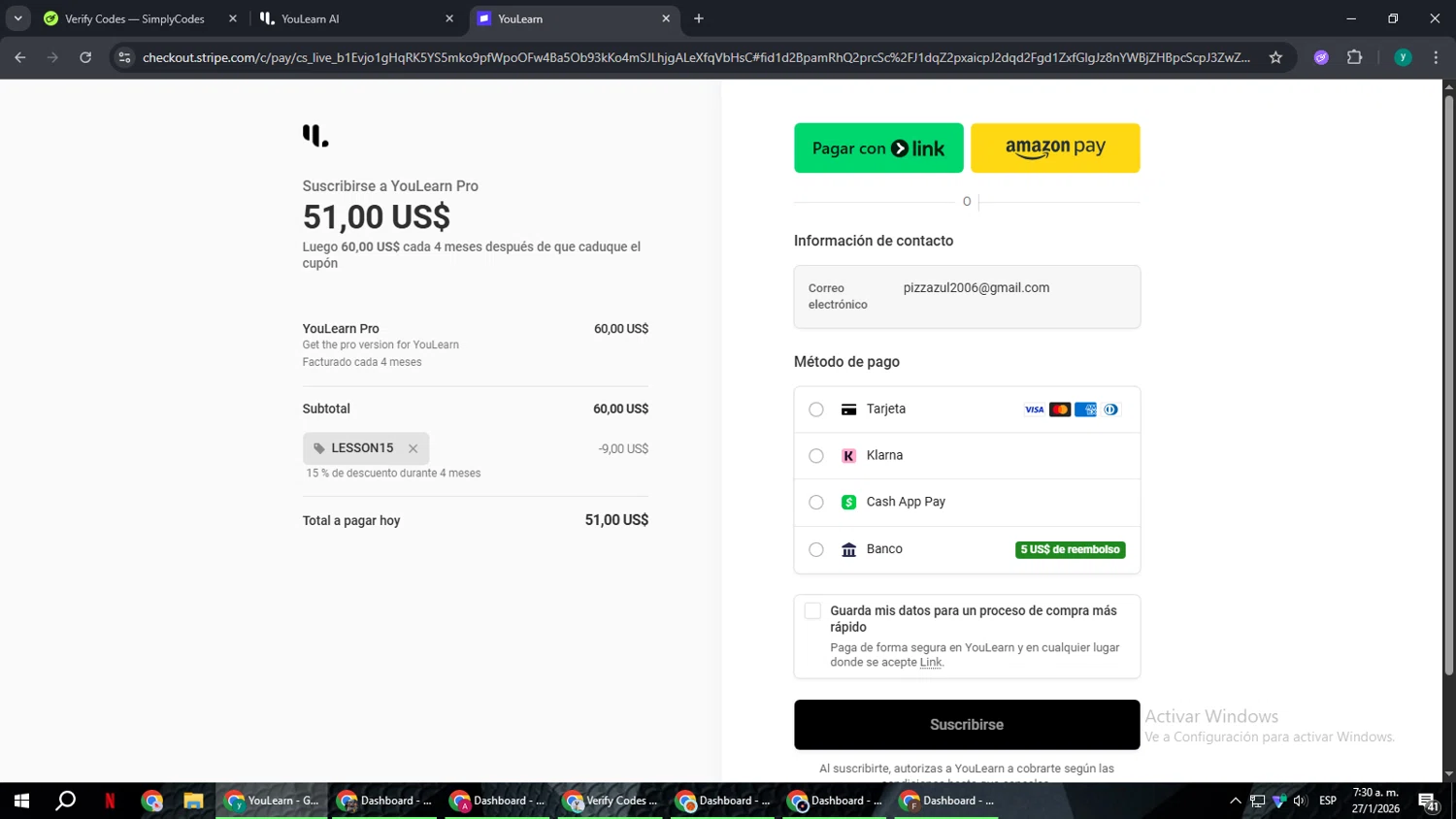Click the American Express logo
This screenshot has width=1456, height=819.
coord(1085,409)
